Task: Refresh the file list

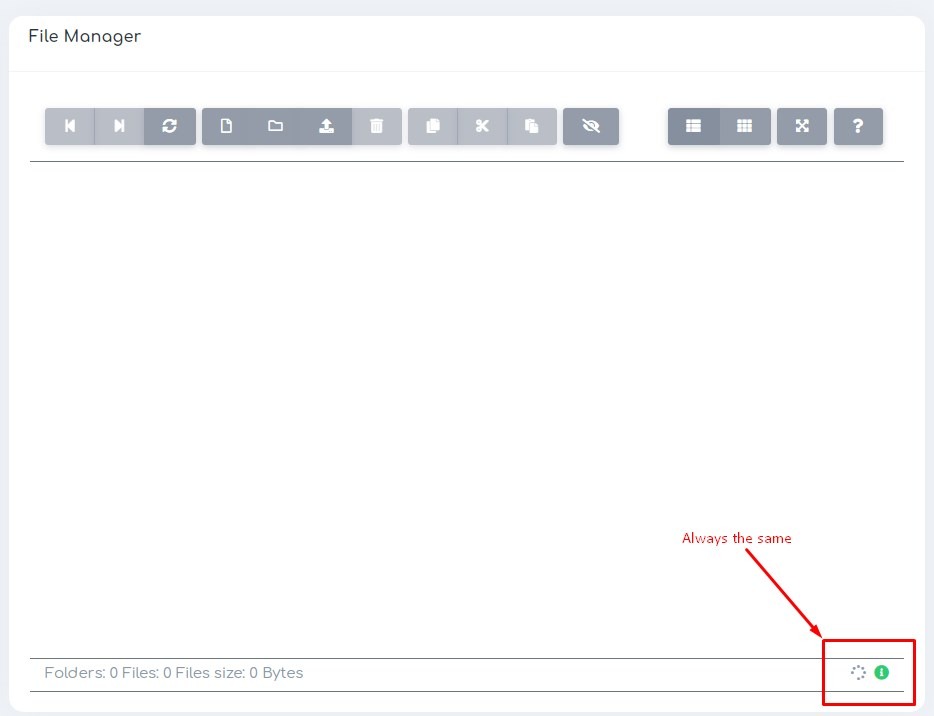Action: 170,126
